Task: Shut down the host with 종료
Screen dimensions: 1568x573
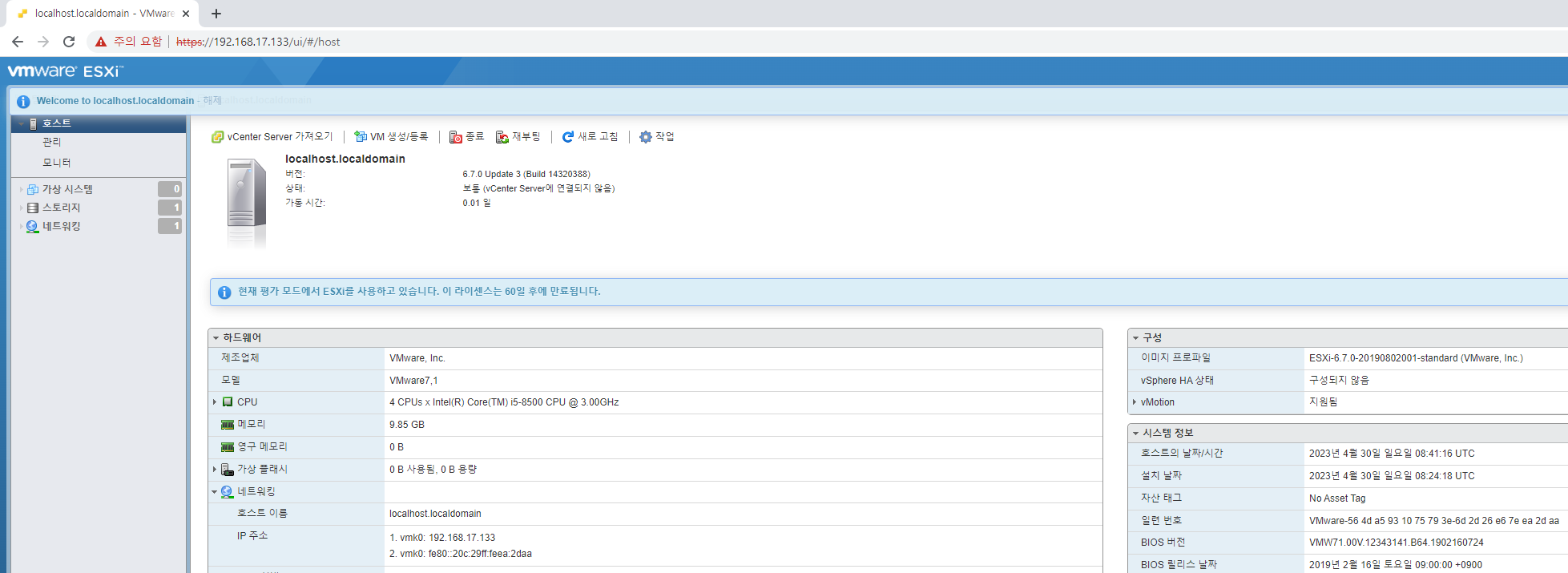Action: [x=466, y=137]
